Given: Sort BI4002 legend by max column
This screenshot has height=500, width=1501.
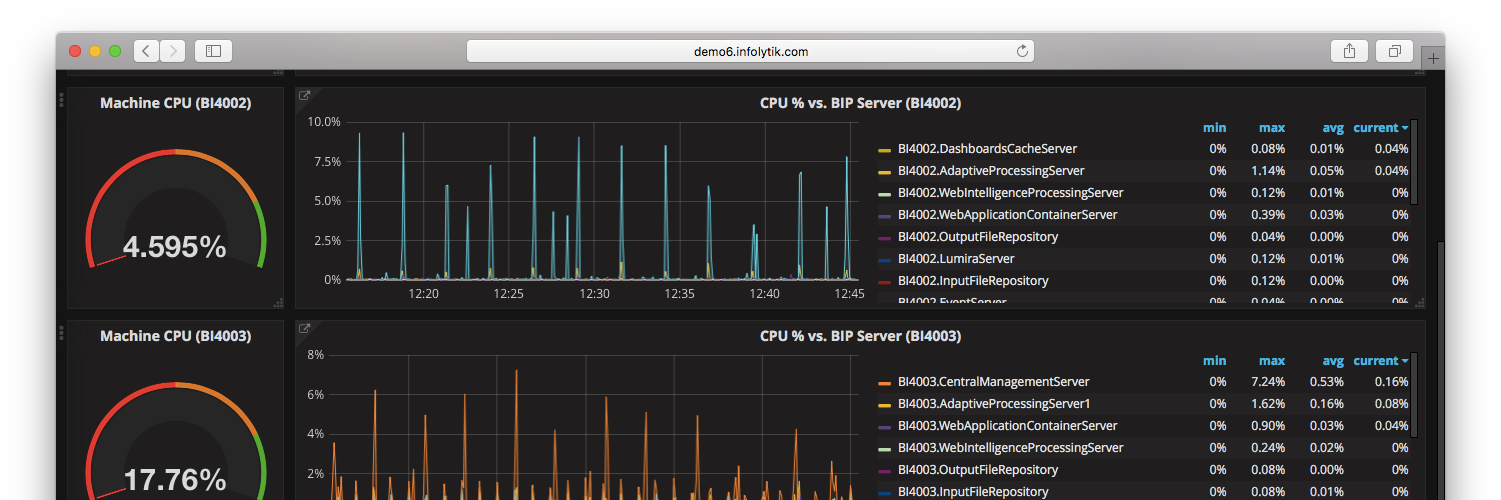Looking at the screenshot, I should pos(1272,128).
